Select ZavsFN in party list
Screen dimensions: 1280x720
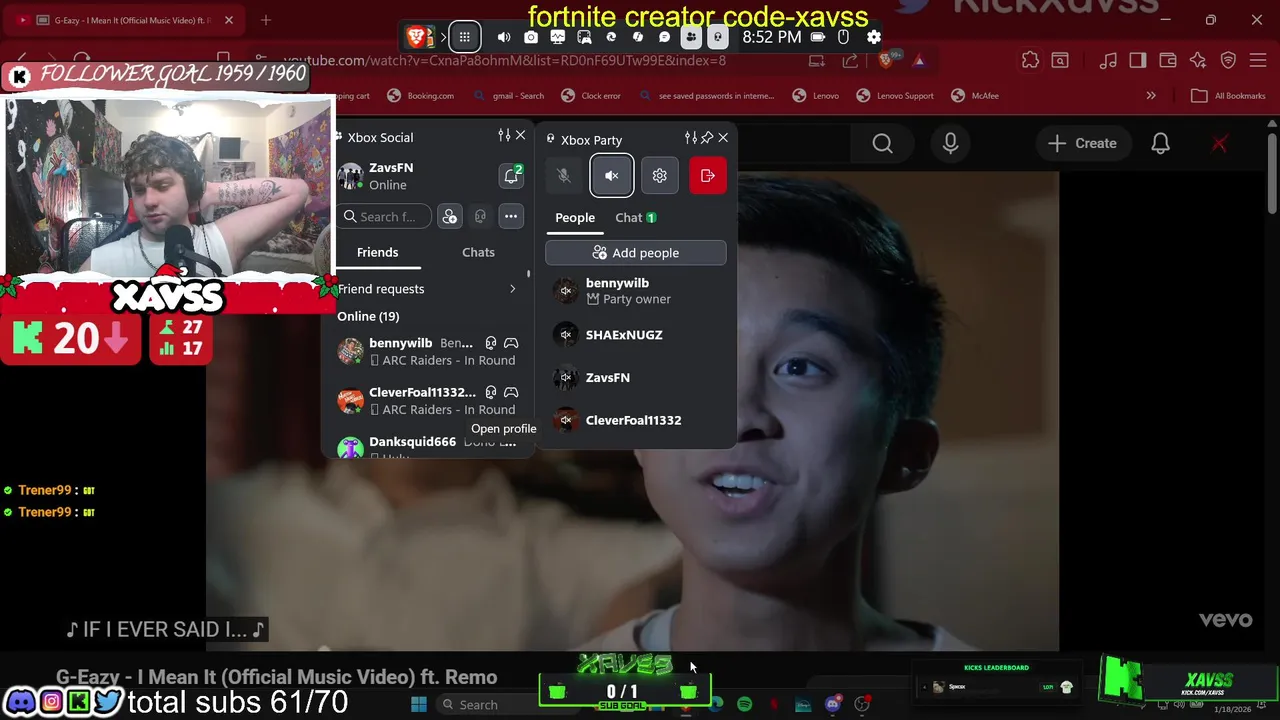click(x=636, y=378)
